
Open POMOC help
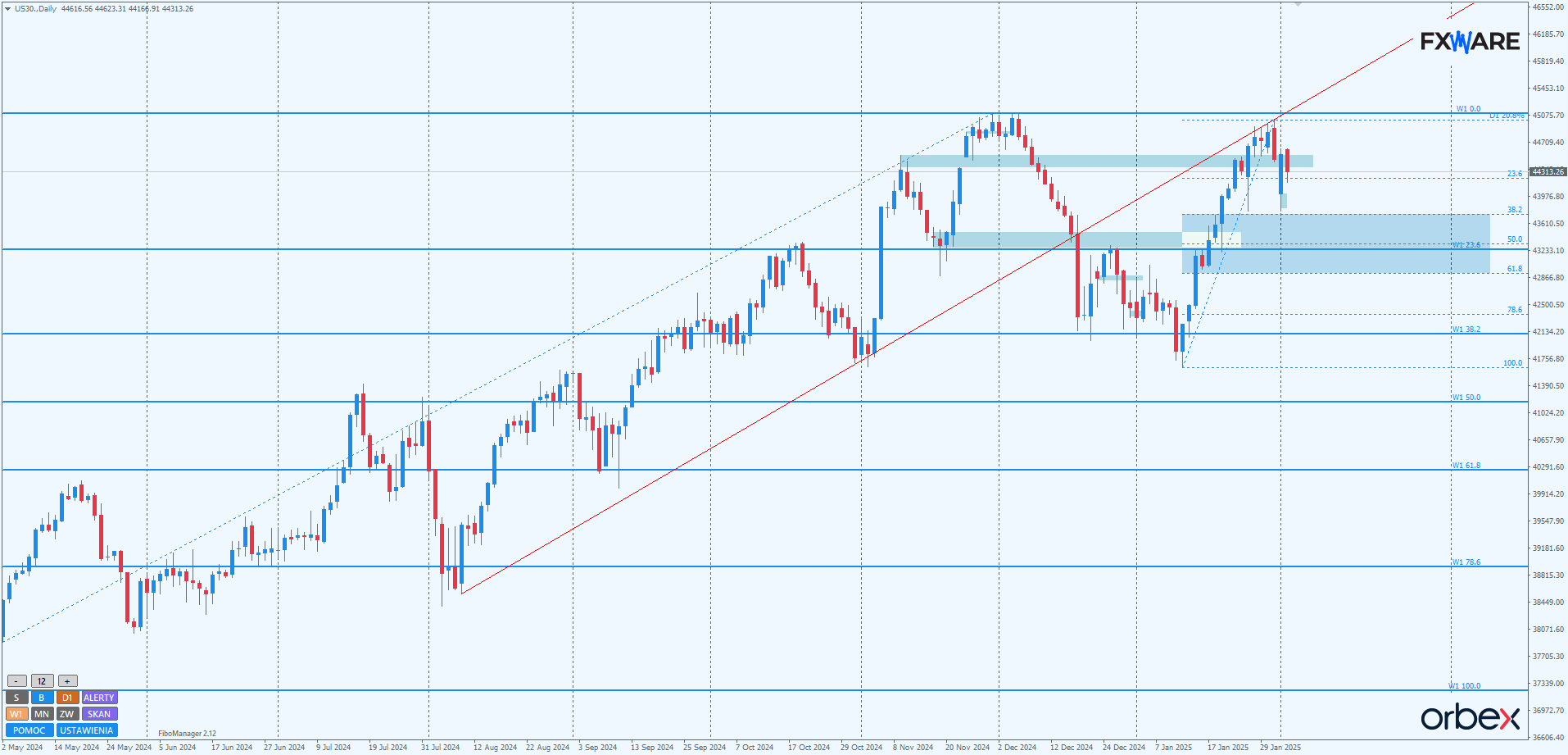(x=29, y=730)
